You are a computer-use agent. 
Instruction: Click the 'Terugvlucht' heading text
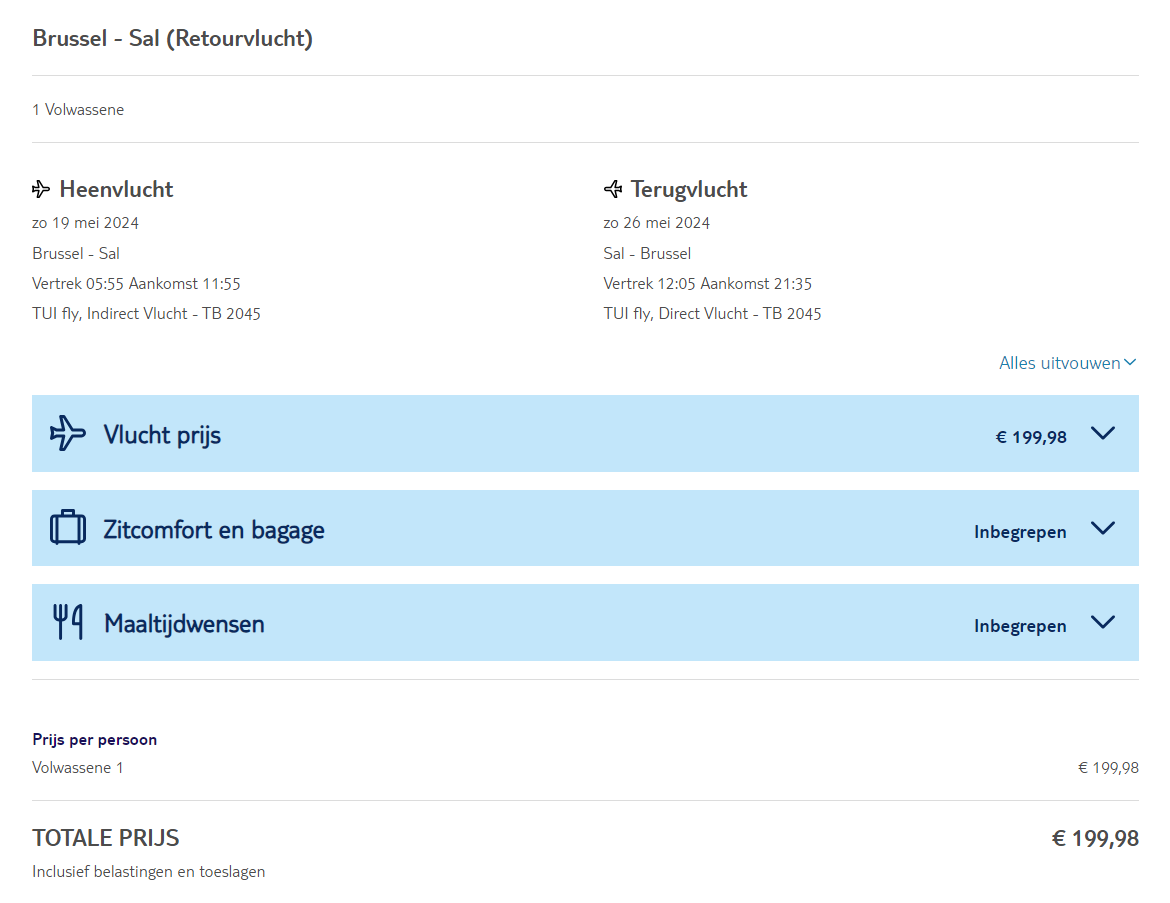click(689, 189)
